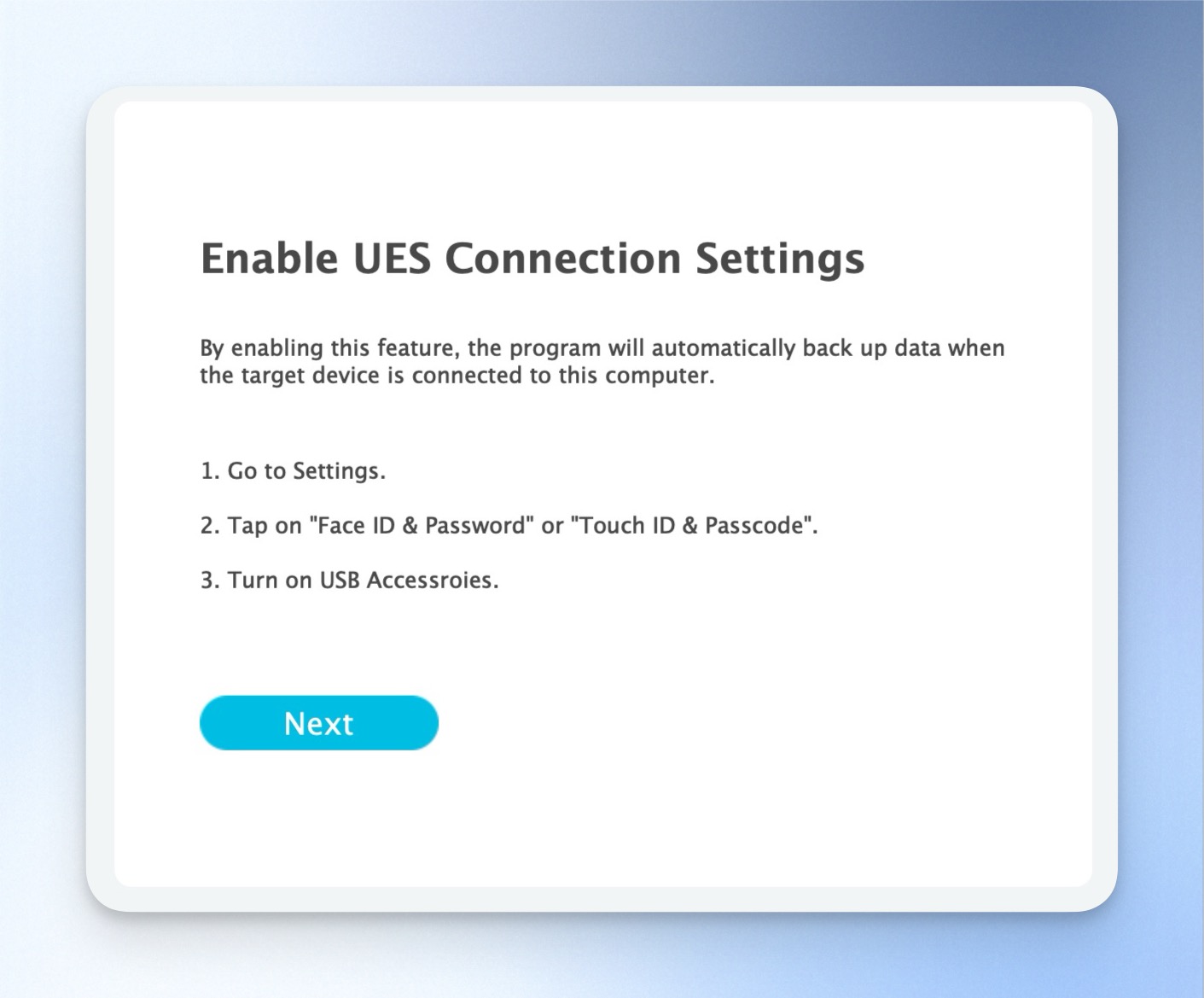This screenshot has width=1204, height=998.
Task: Click the quoted "Face ID & Password" text
Action: point(422,525)
